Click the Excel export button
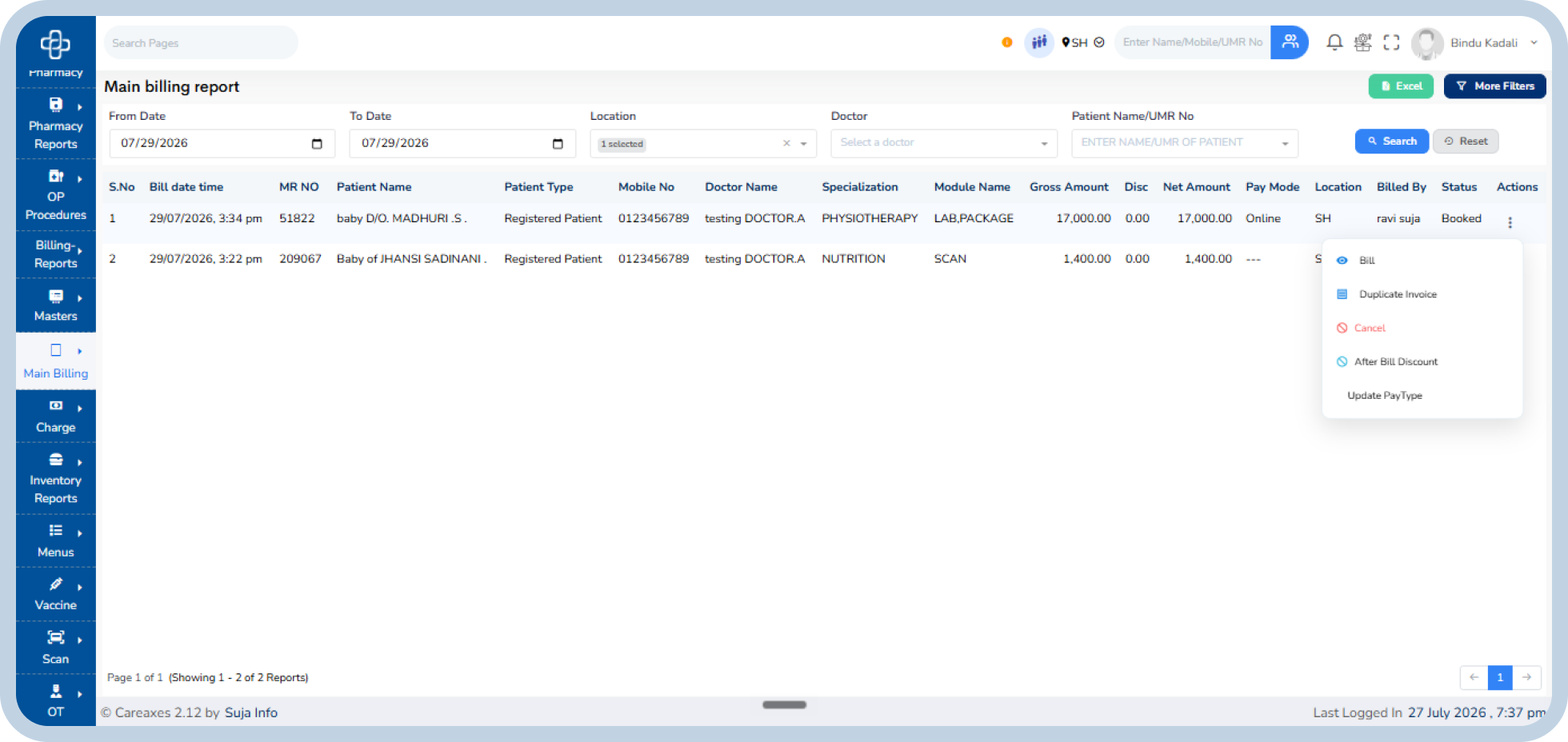The image size is (1568, 742). point(1401,86)
